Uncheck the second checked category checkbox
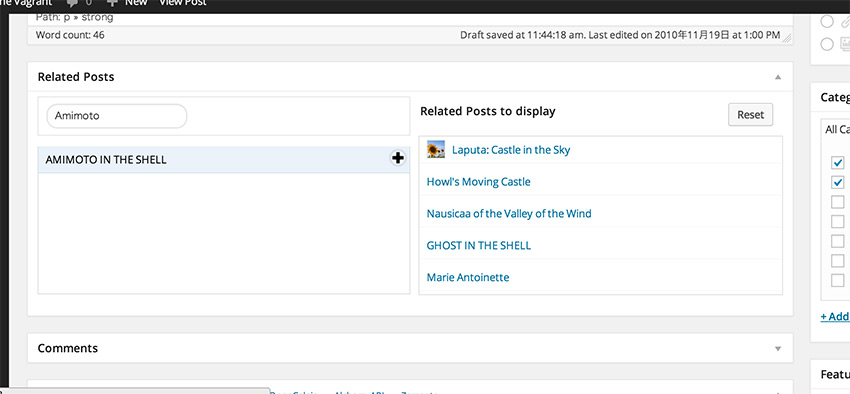850x394 pixels. click(x=838, y=182)
